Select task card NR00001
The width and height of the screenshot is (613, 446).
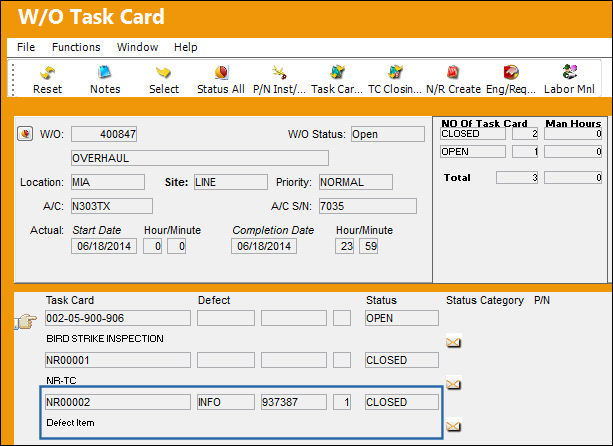point(118,360)
